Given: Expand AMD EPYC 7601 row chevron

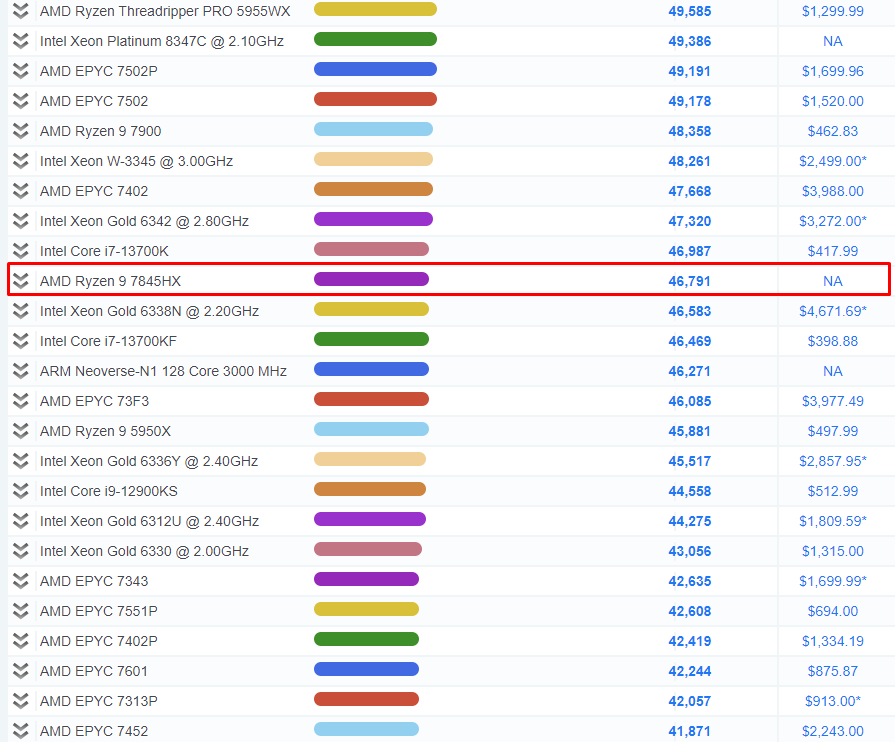Looking at the screenshot, I should pos(21,671).
